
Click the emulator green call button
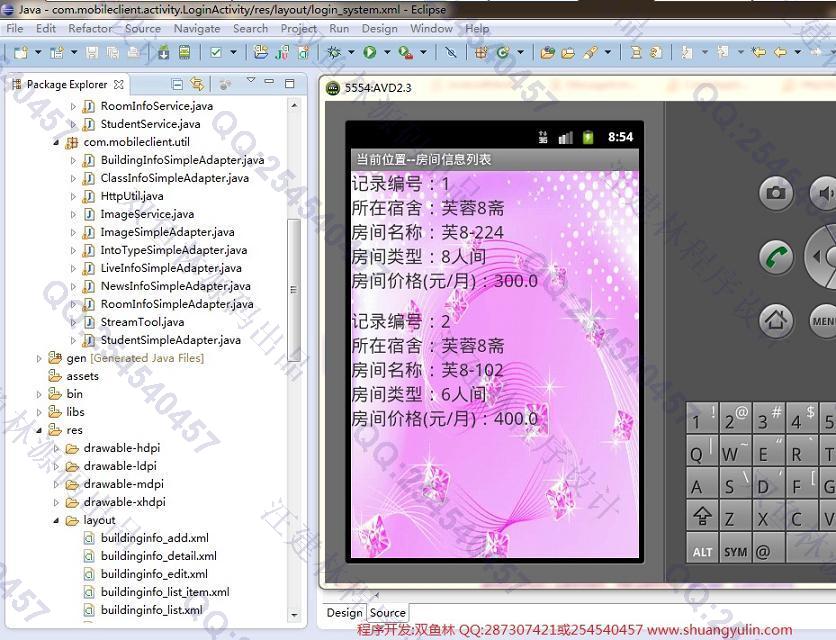point(776,257)
